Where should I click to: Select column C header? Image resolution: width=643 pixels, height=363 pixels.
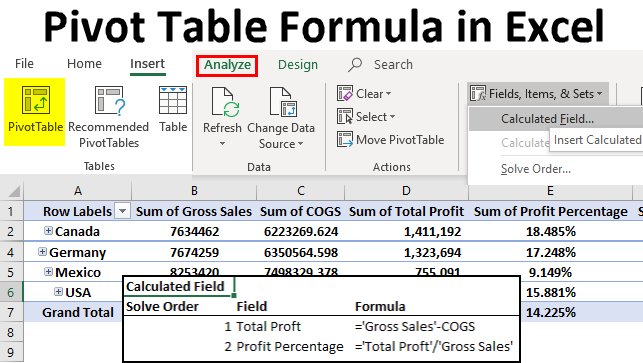(301, 191)
